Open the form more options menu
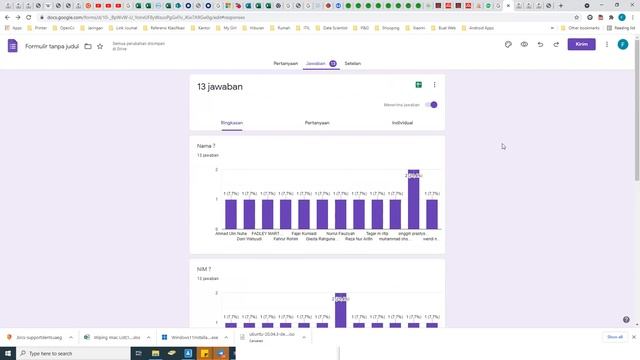 click(x=607, y=44)
